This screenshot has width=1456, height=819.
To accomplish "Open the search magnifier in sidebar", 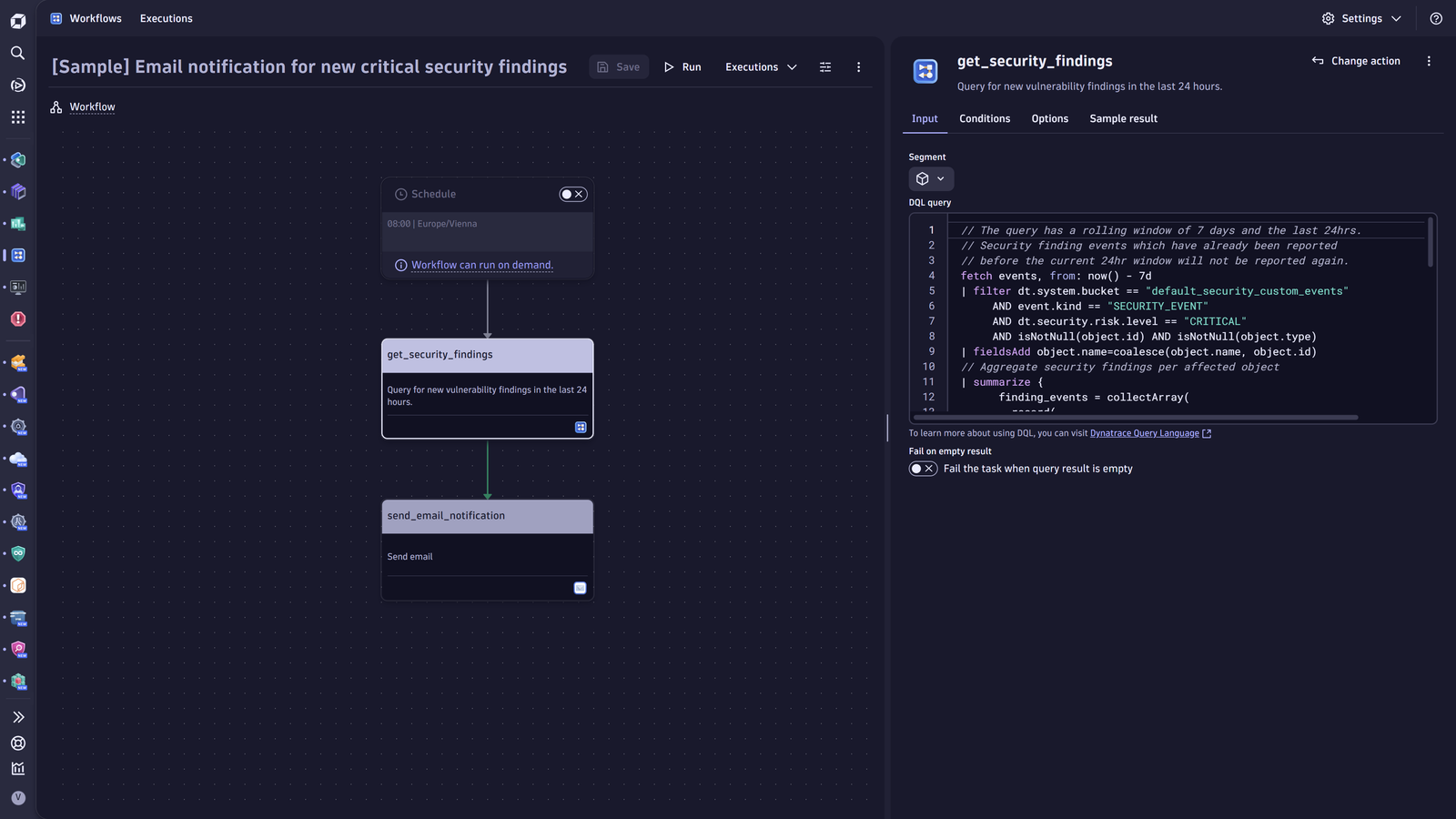I will [18, 53].
